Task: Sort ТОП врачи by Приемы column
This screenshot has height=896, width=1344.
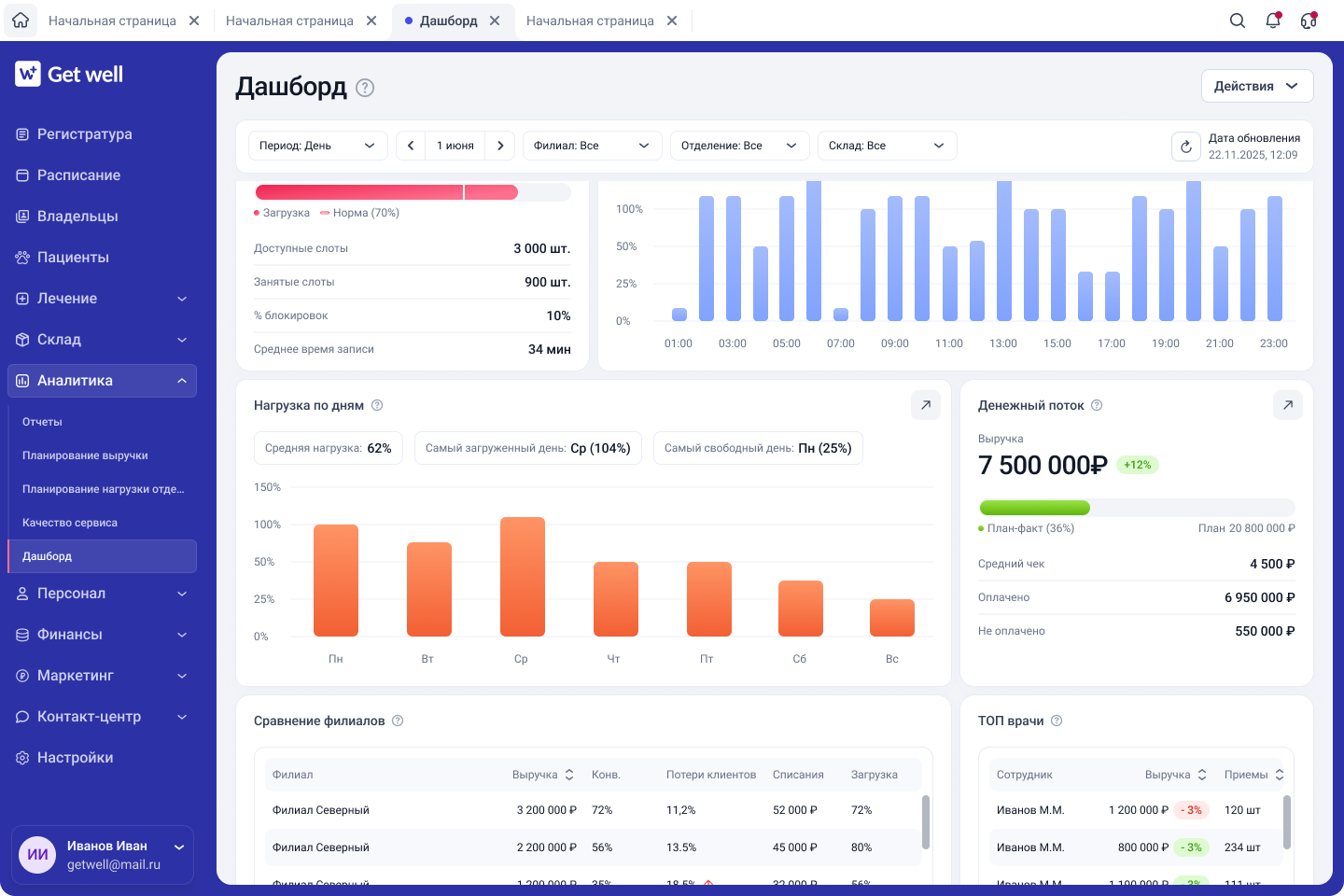Action: click(1280, 775)
